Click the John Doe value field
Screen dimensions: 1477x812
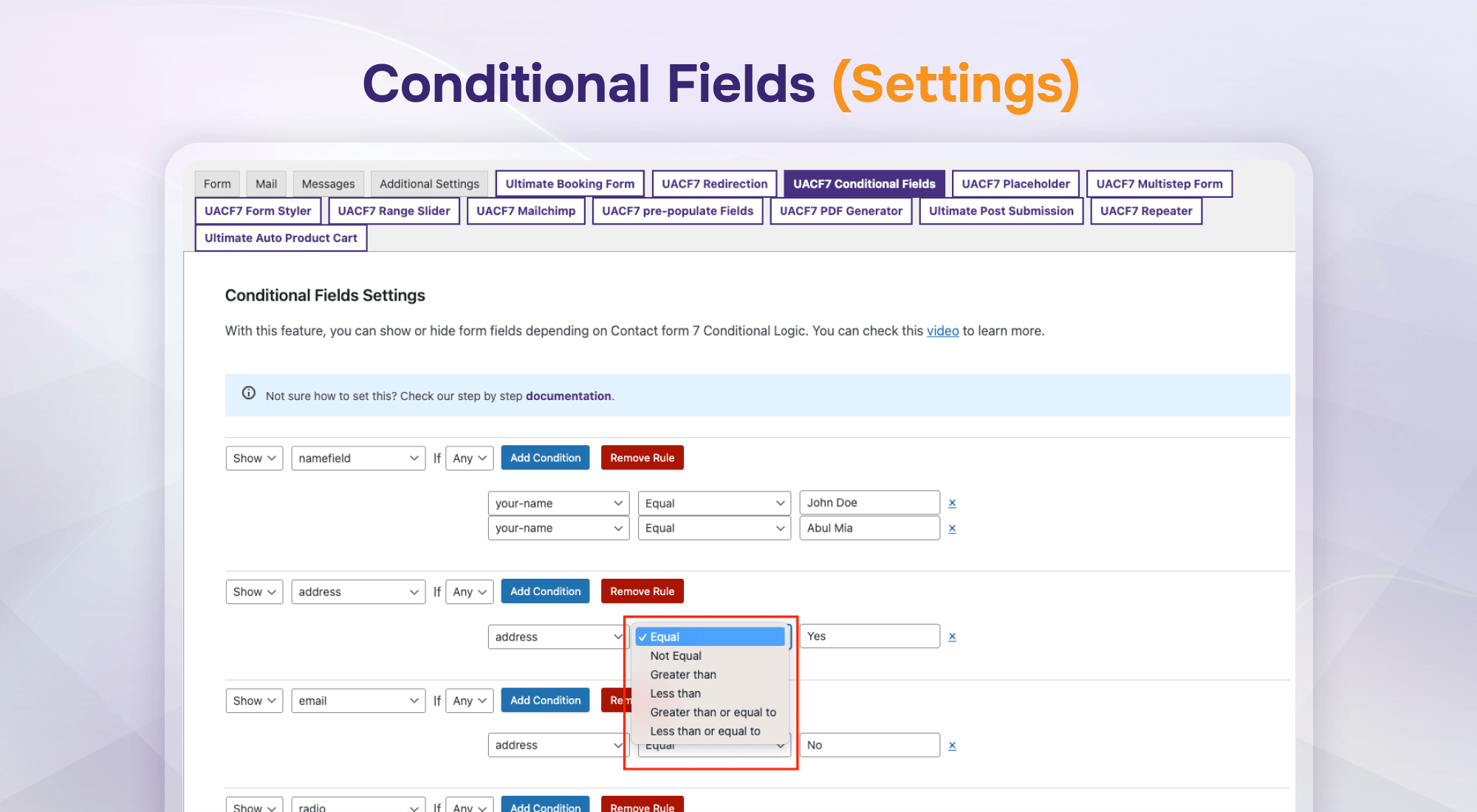[x=869, y=503]
